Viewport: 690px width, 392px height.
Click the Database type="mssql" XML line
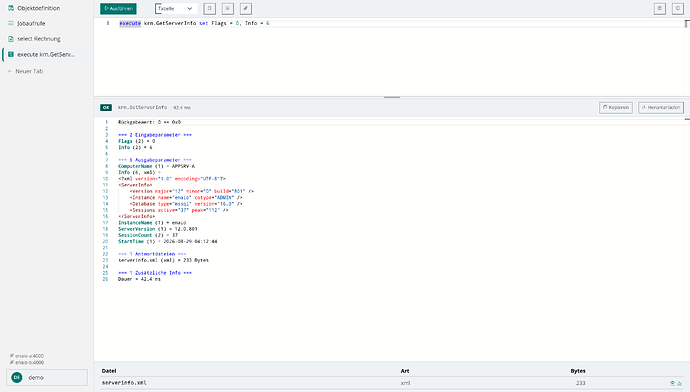pyautogui.click(x=186, y=204)
